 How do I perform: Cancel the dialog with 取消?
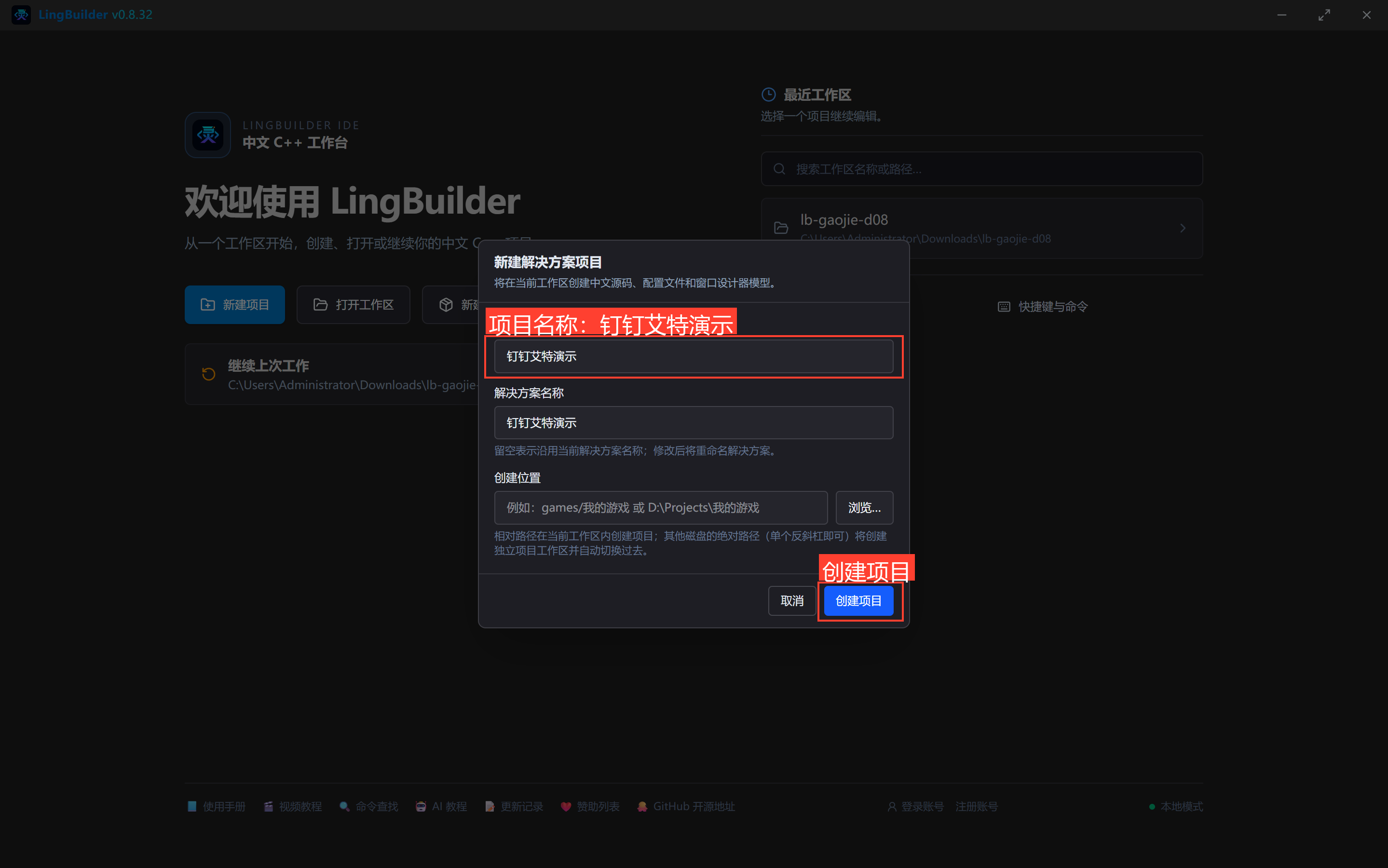pyautogui.click(x=791, y=600)
